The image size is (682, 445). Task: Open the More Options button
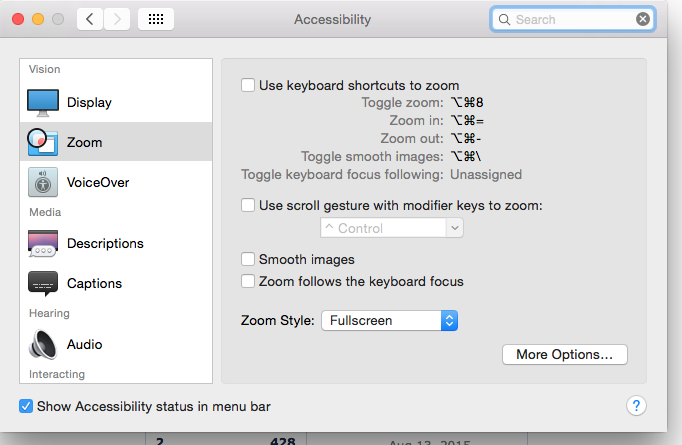[565, 355]
